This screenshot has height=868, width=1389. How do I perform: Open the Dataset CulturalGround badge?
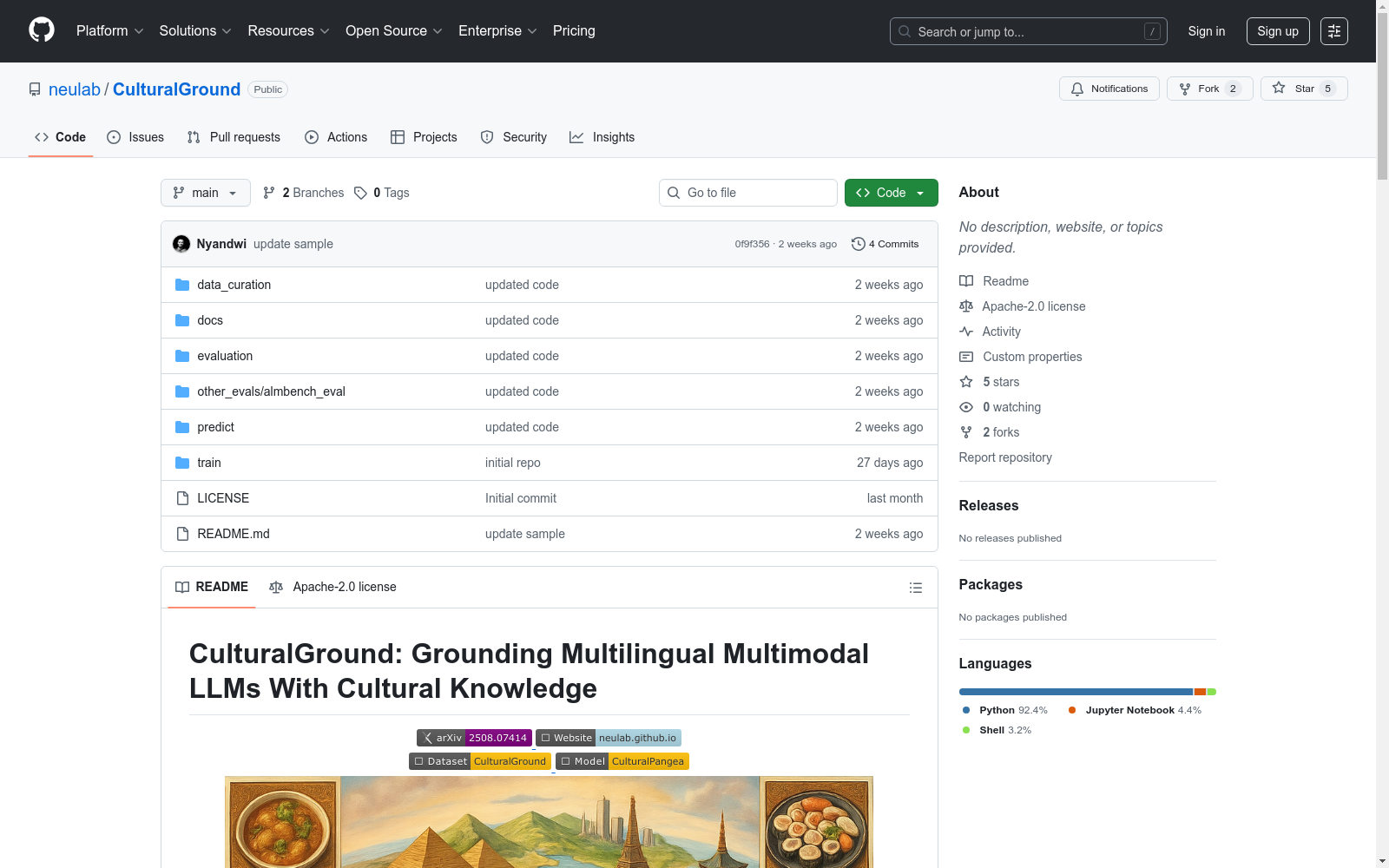point(480,761)
